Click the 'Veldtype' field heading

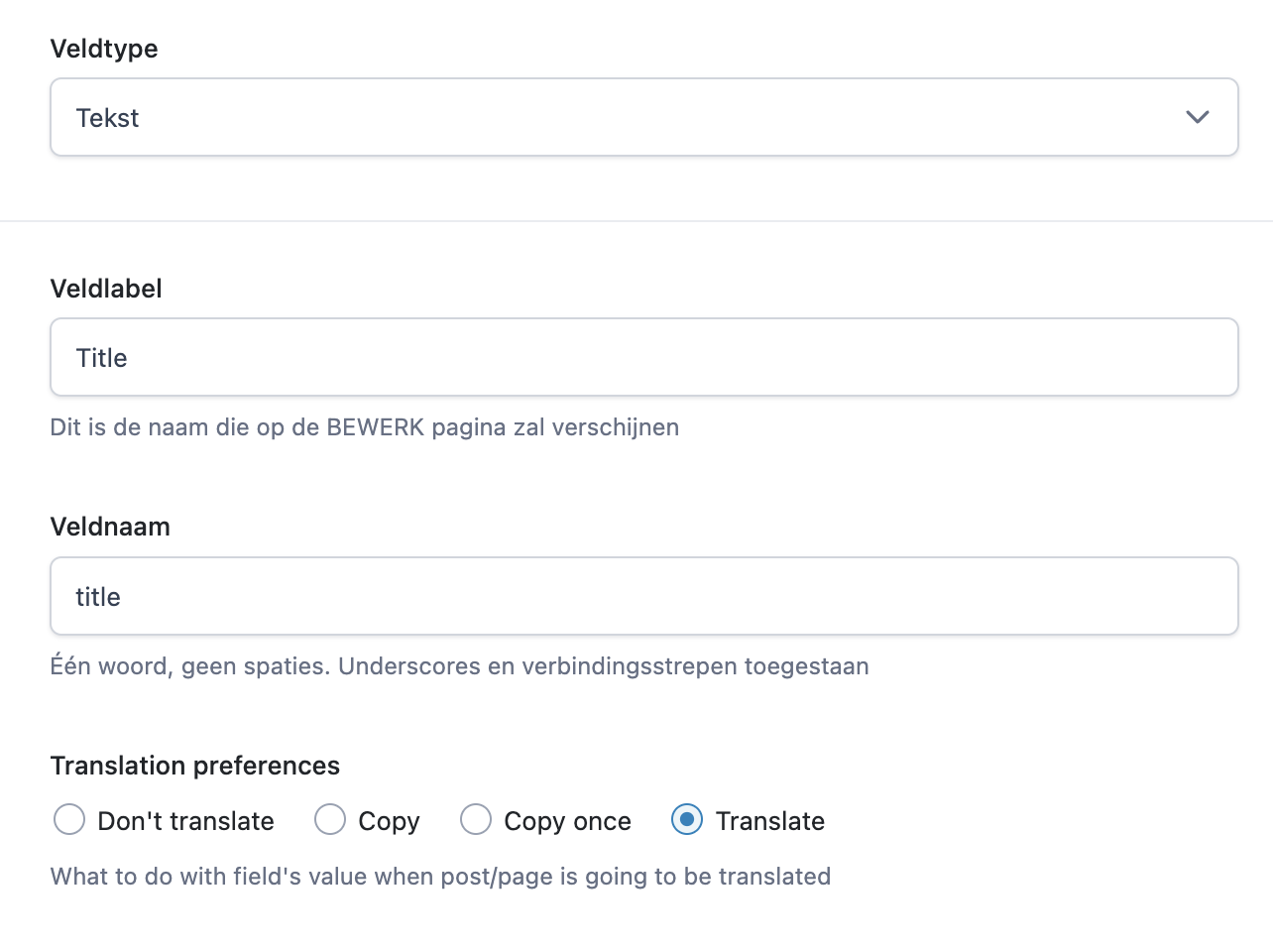pos(104,49)
